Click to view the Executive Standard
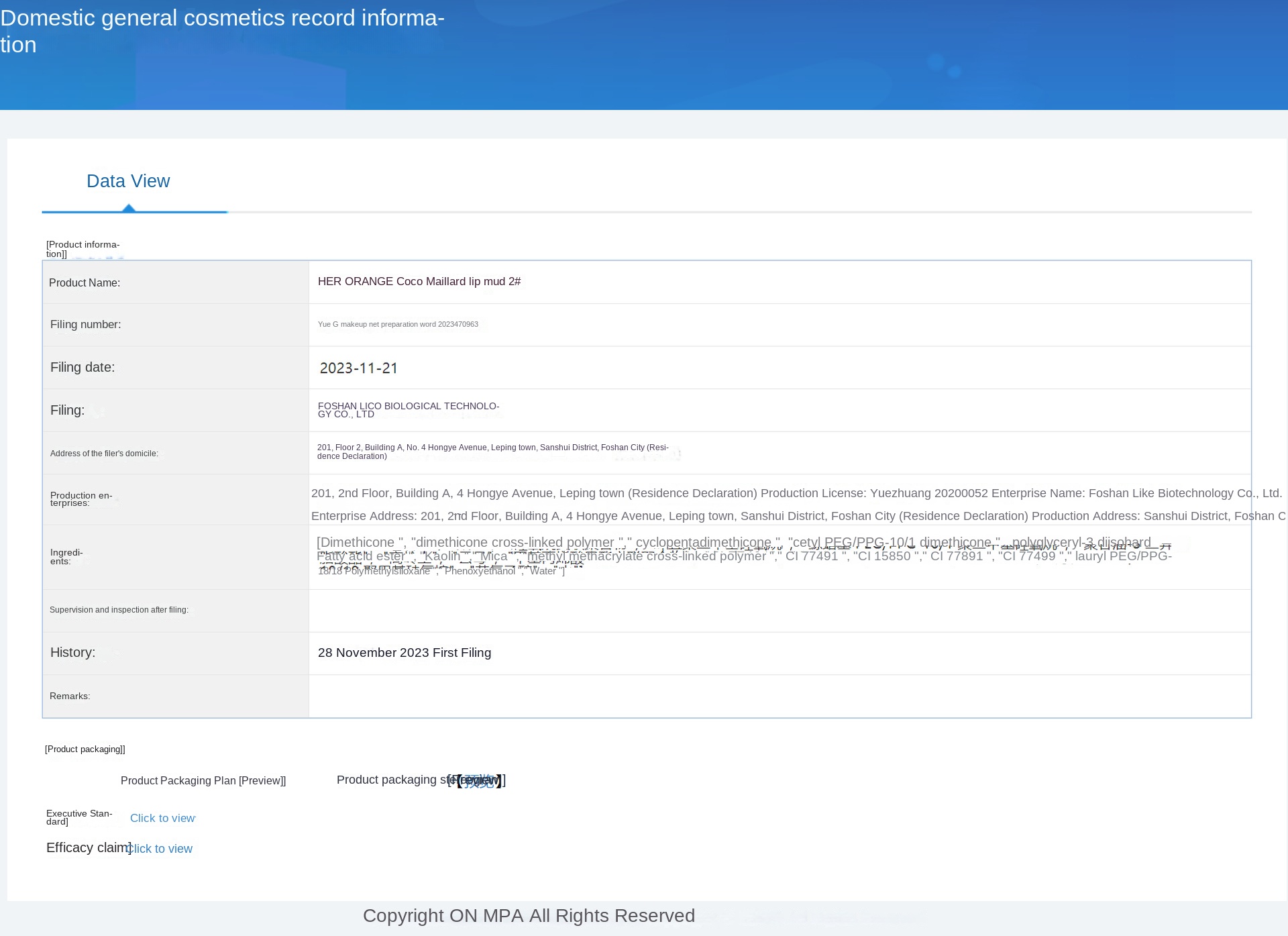This screenshot has width=1288, height=936. tap(162, 818)
